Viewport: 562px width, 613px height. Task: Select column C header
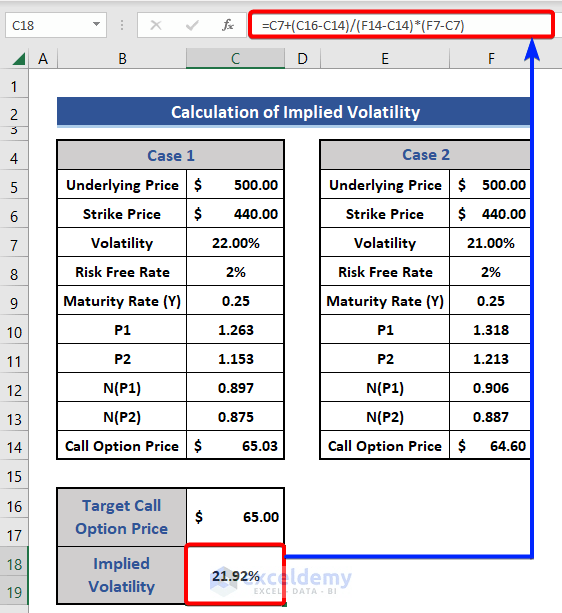(x=235, y=59)
